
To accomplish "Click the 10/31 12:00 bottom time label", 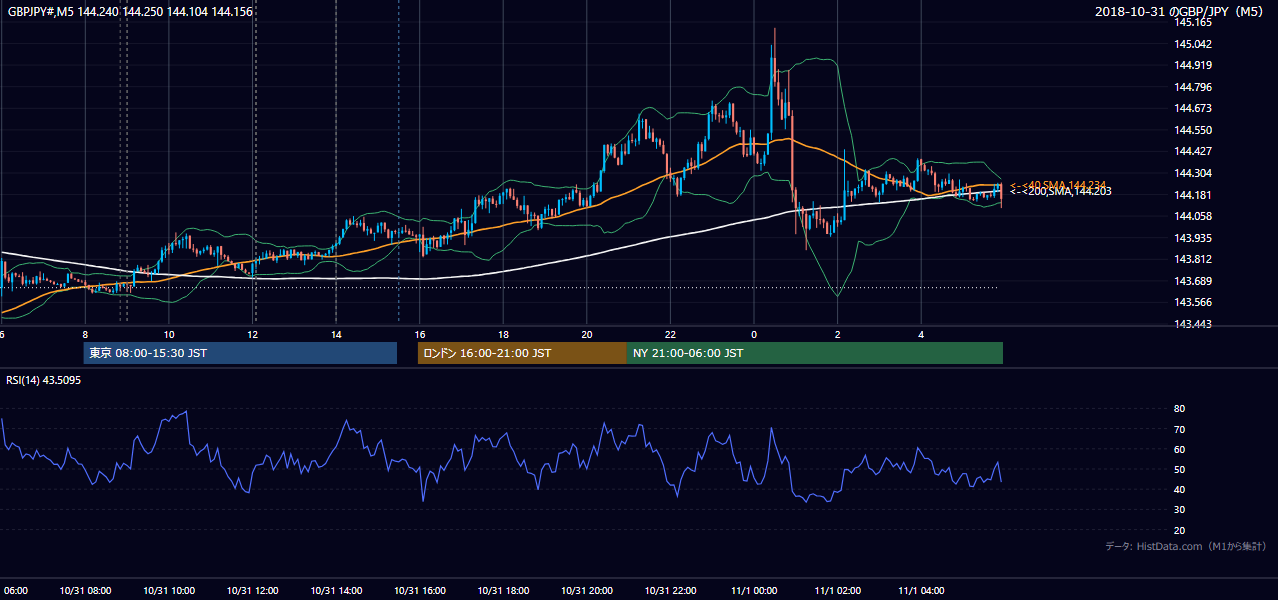I will [x=252, y=591].
